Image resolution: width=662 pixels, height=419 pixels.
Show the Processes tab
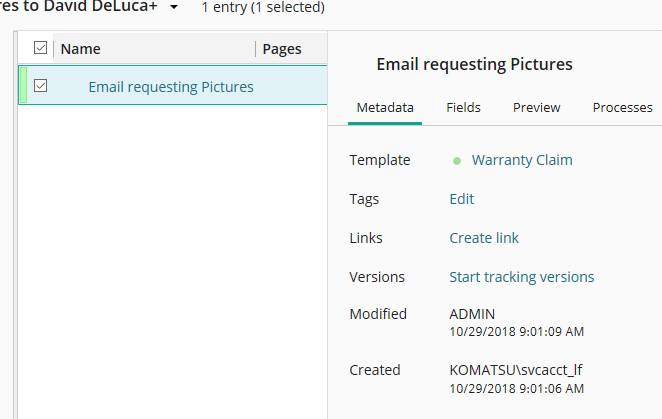coord(622,107)
